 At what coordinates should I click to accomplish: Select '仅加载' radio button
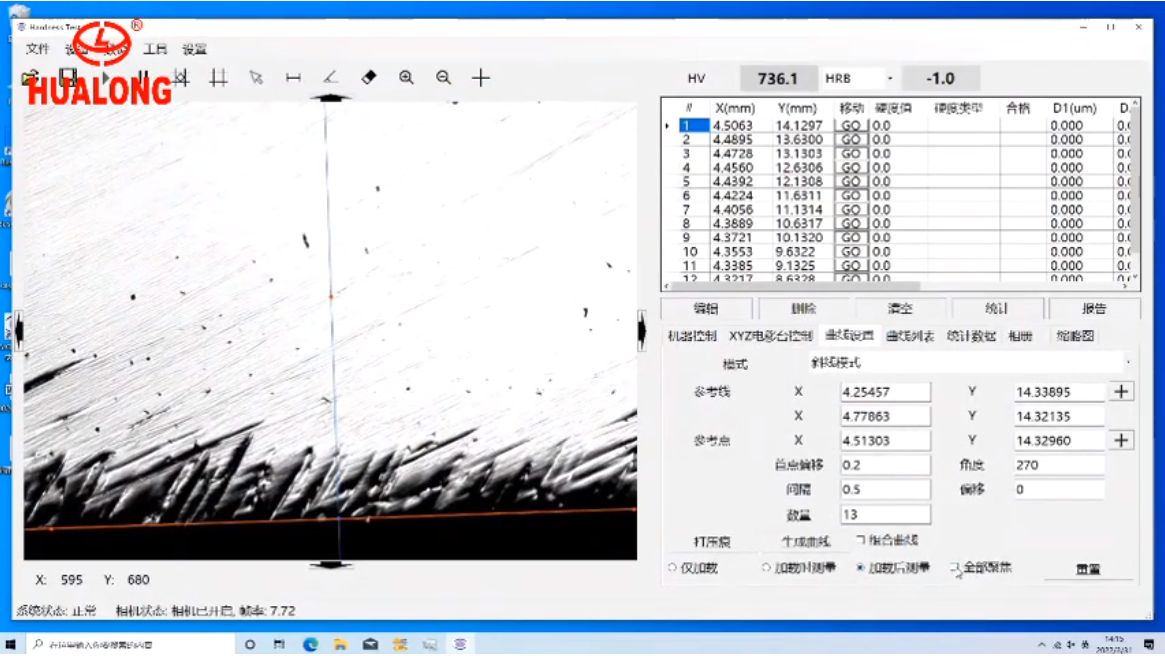[672, 568]
